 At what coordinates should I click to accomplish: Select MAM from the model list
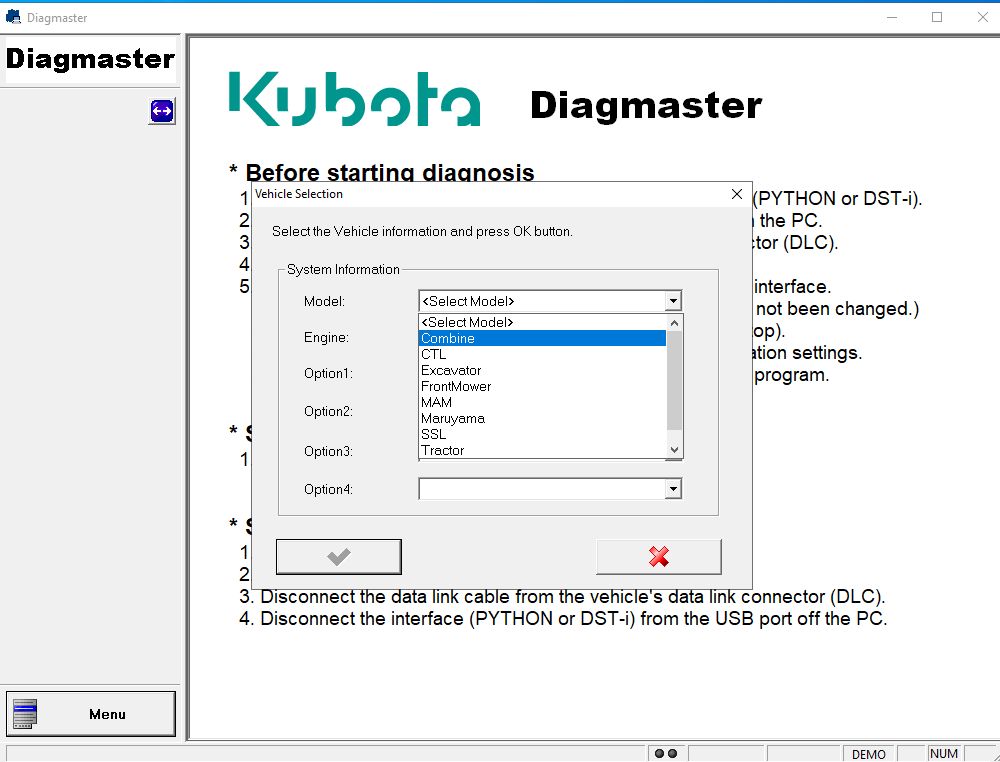(x=542, y=402)
